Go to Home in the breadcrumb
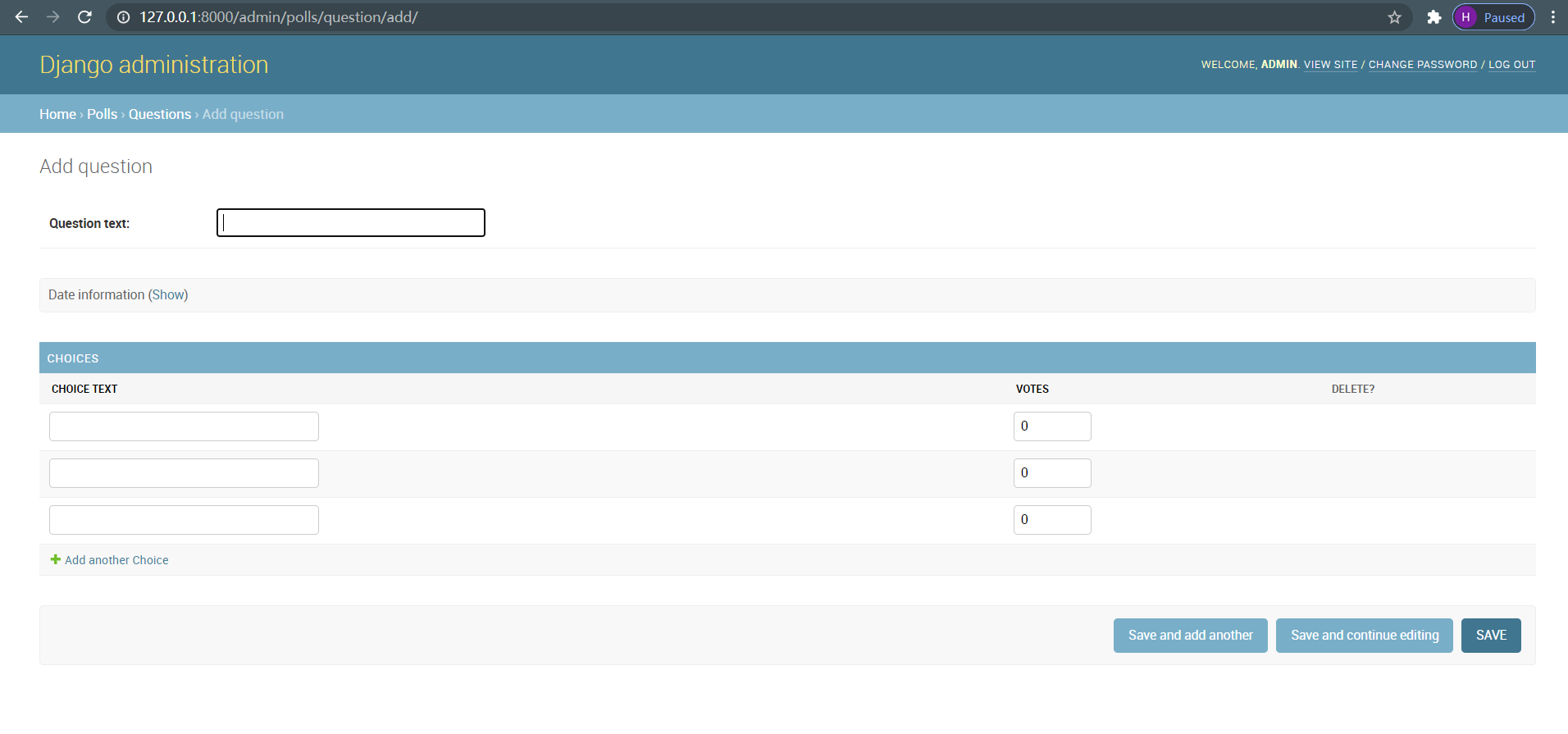Screen dimensions: 1568x734 57,114
